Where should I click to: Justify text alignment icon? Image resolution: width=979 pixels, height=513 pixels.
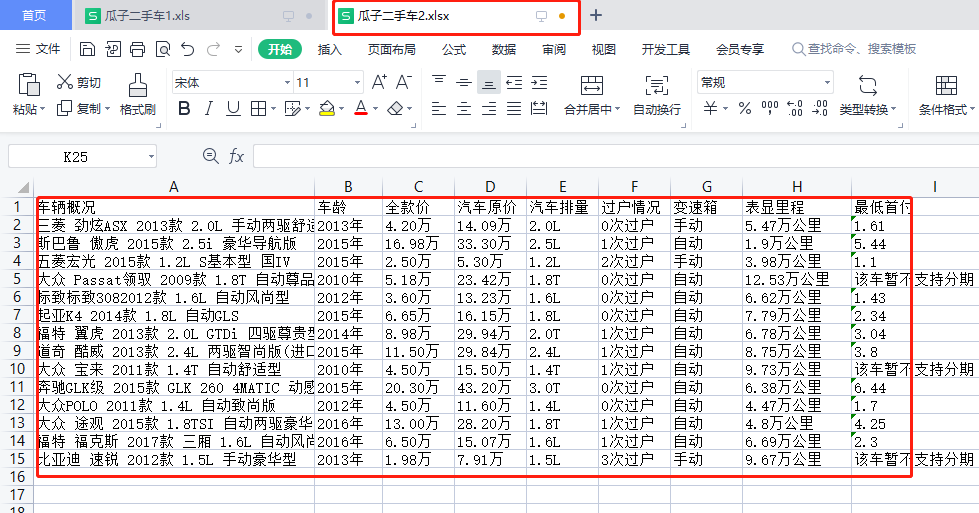tap(514, 109)
